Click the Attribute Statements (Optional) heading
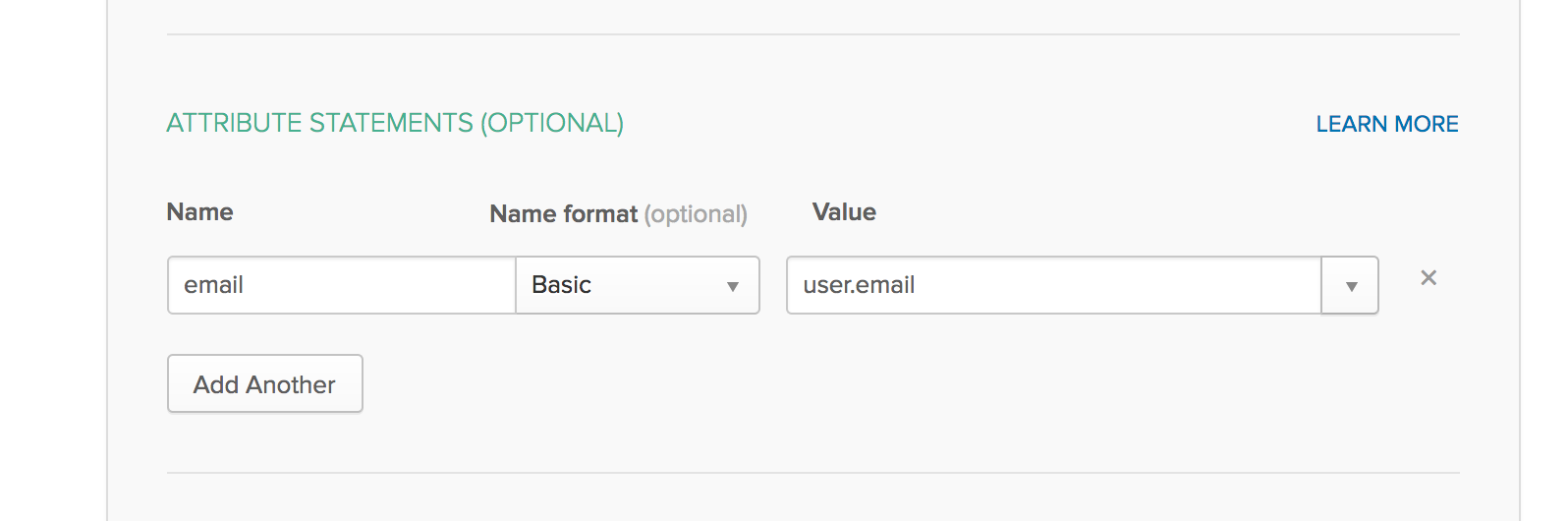 point(395,123)
